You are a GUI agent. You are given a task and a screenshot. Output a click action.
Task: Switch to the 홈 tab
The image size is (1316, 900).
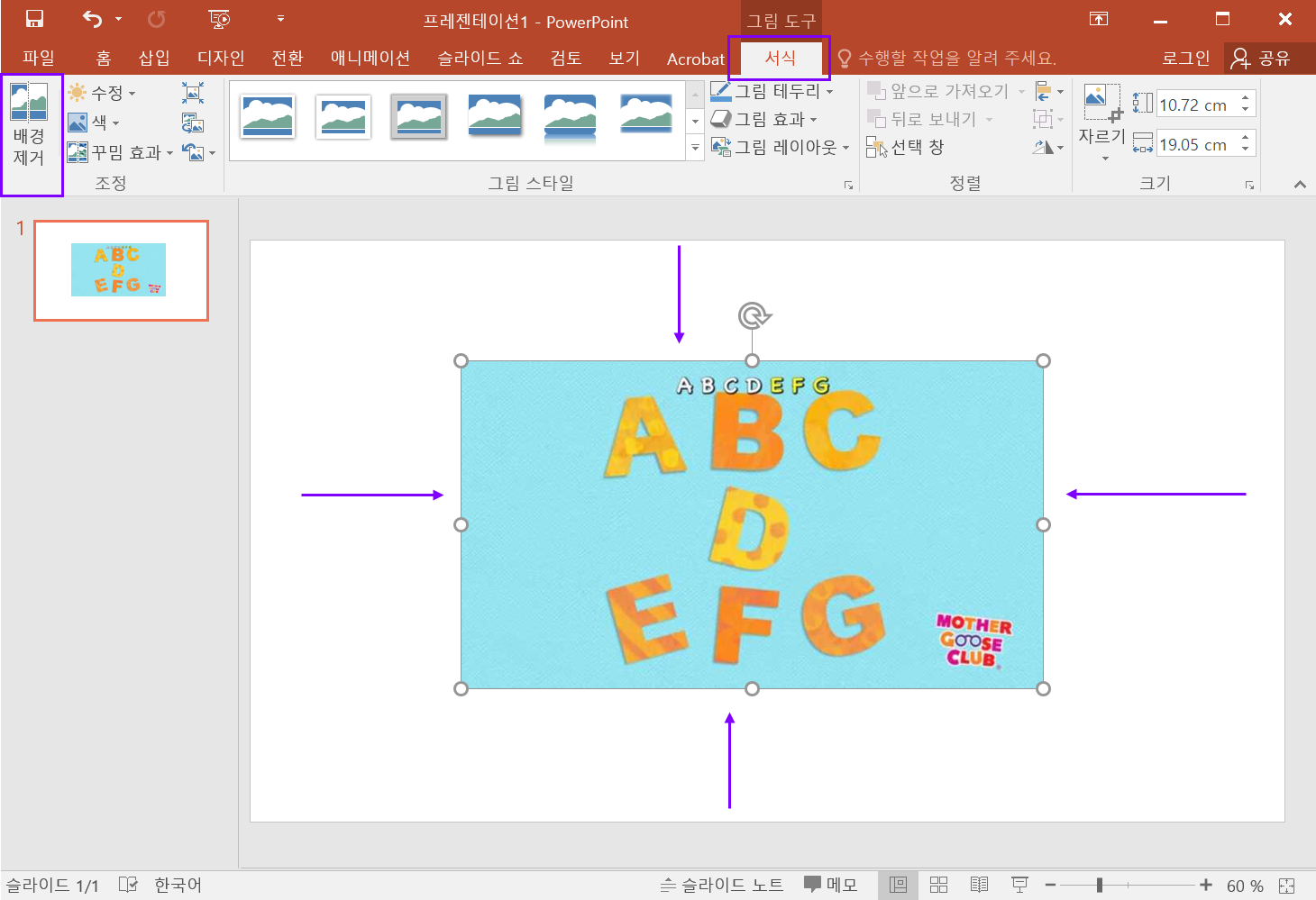click(104, 59)
